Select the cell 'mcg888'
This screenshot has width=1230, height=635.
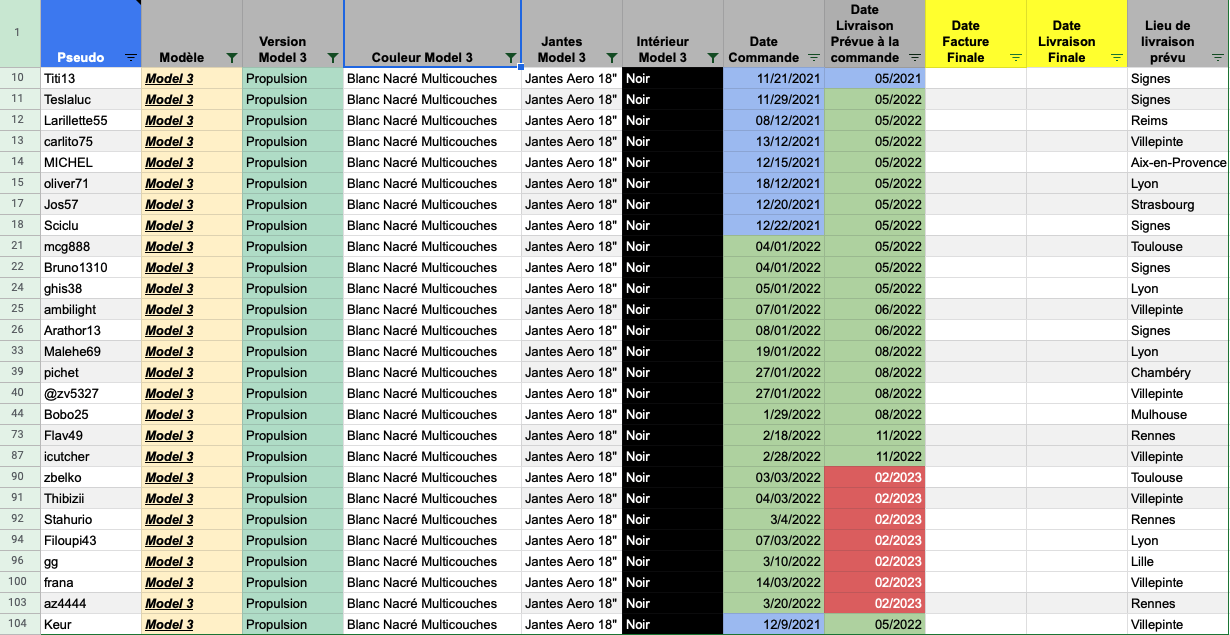coord(91,246)
